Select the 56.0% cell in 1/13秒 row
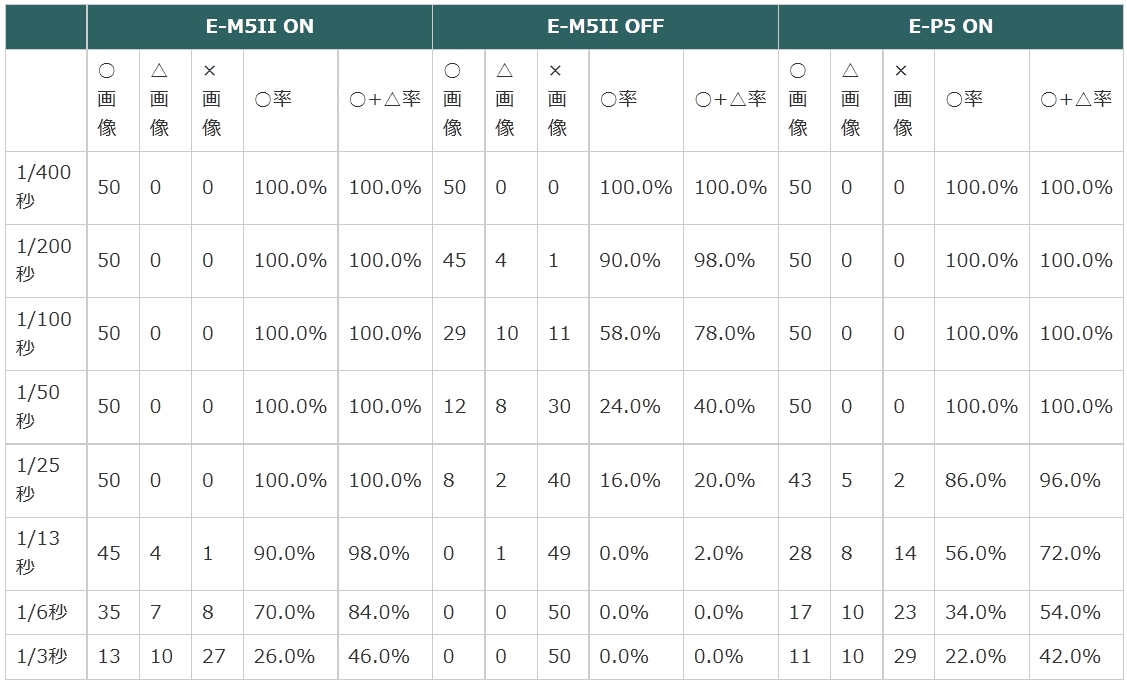 point(975,553)
